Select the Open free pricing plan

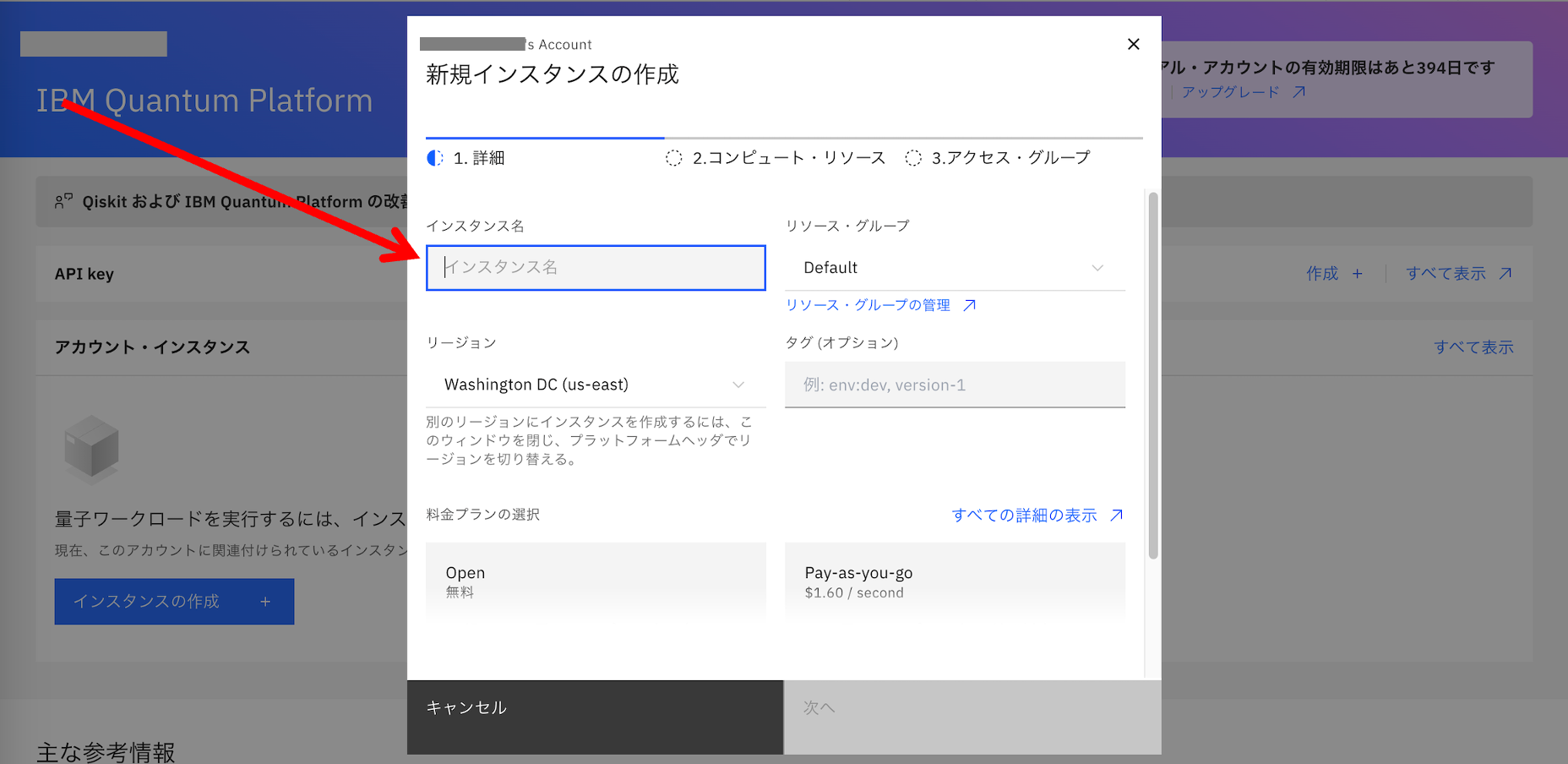[x=596, y=581]
